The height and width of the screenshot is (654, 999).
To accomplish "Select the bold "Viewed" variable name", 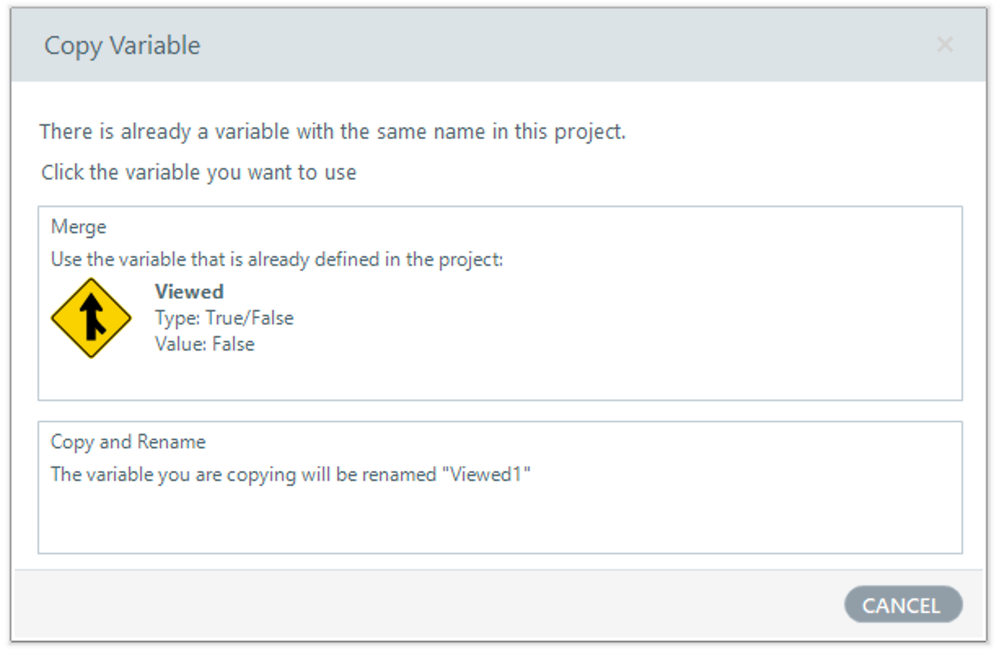I will point(189,292).
